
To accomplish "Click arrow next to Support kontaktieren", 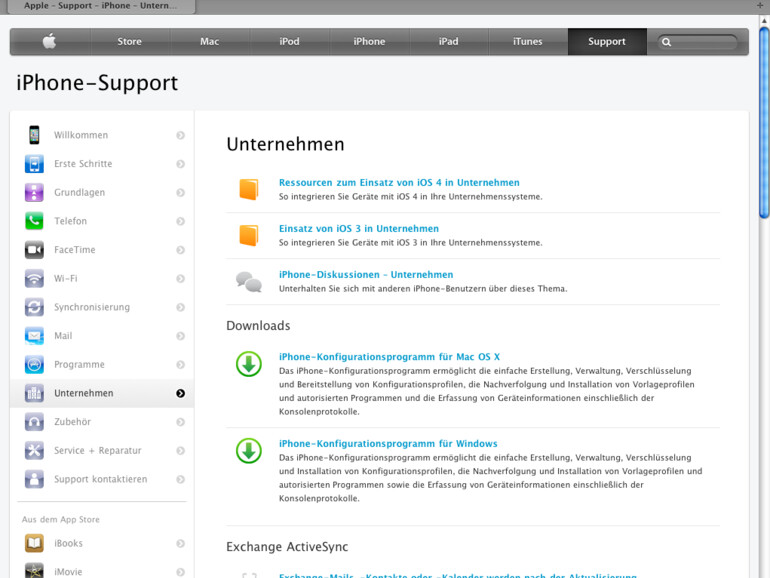I will 181,479.
